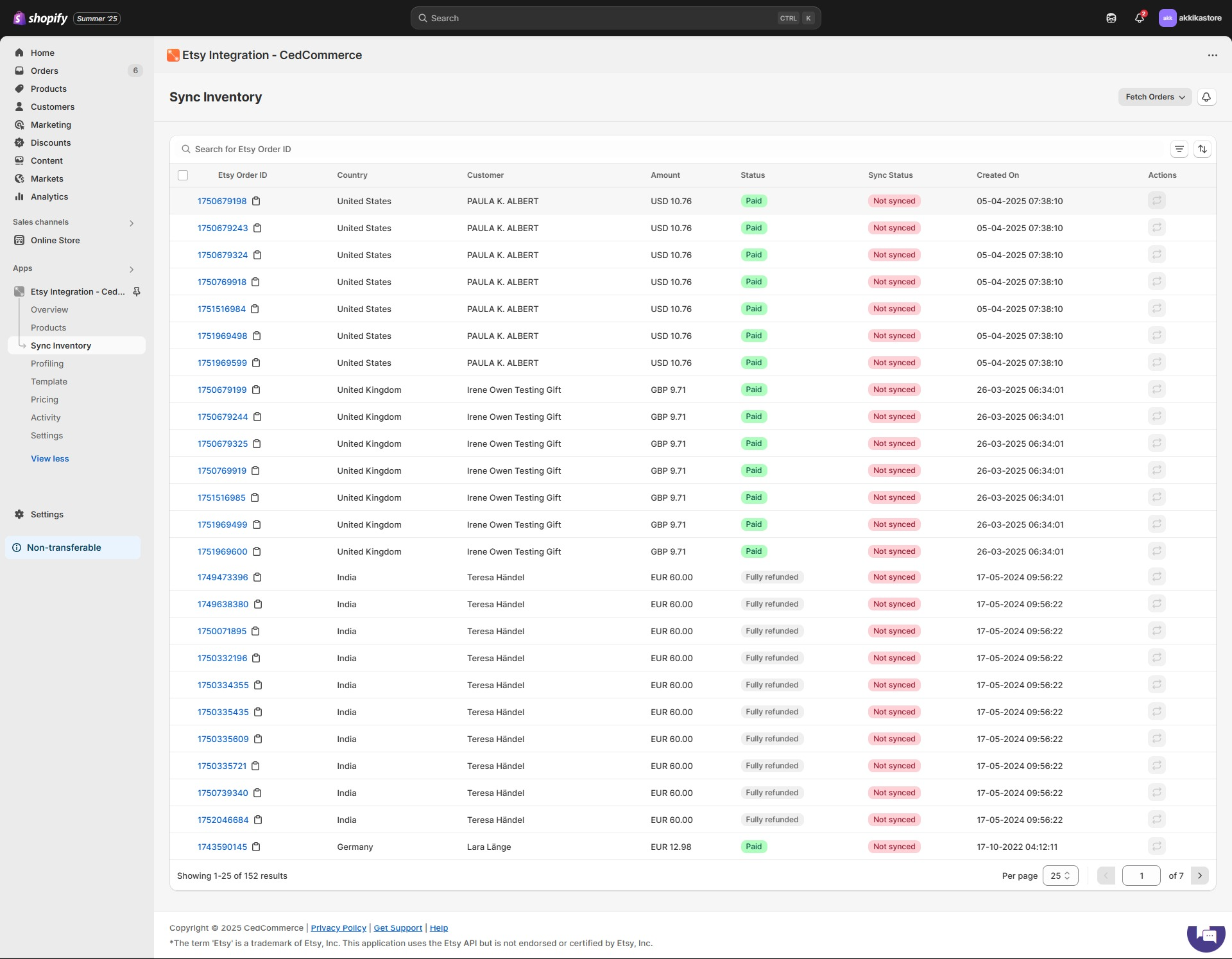Click sync action for order 1752046684
Viewport: 1232px width, 959px height.
[x=1156, y=820]
